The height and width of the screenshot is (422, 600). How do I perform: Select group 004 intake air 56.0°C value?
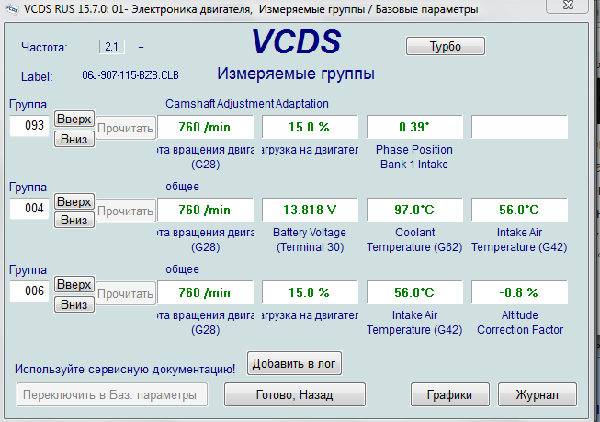point(519,210)
